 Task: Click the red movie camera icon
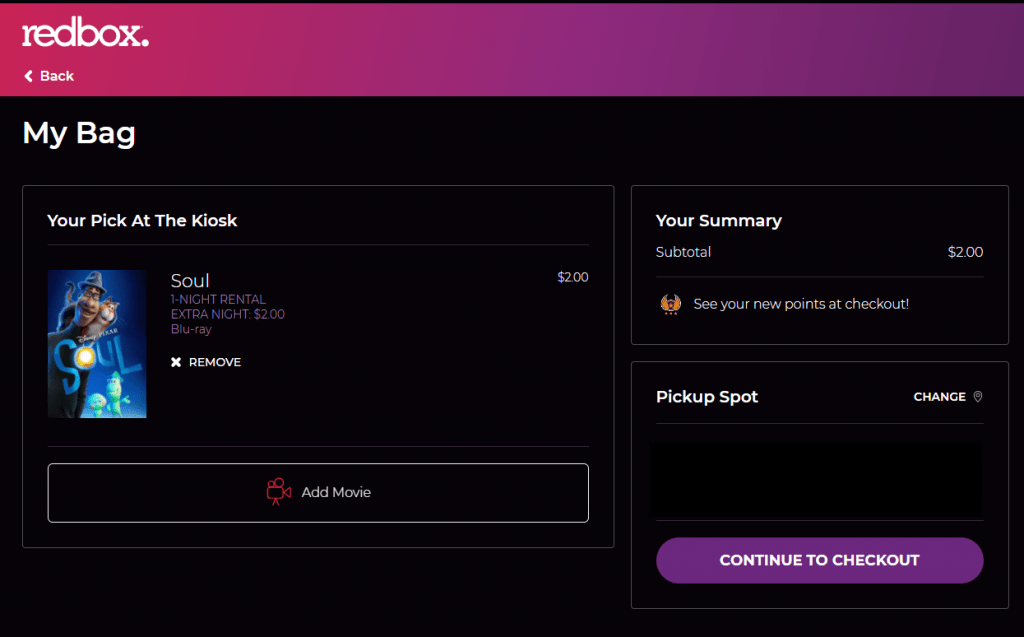tap(278, 492)
